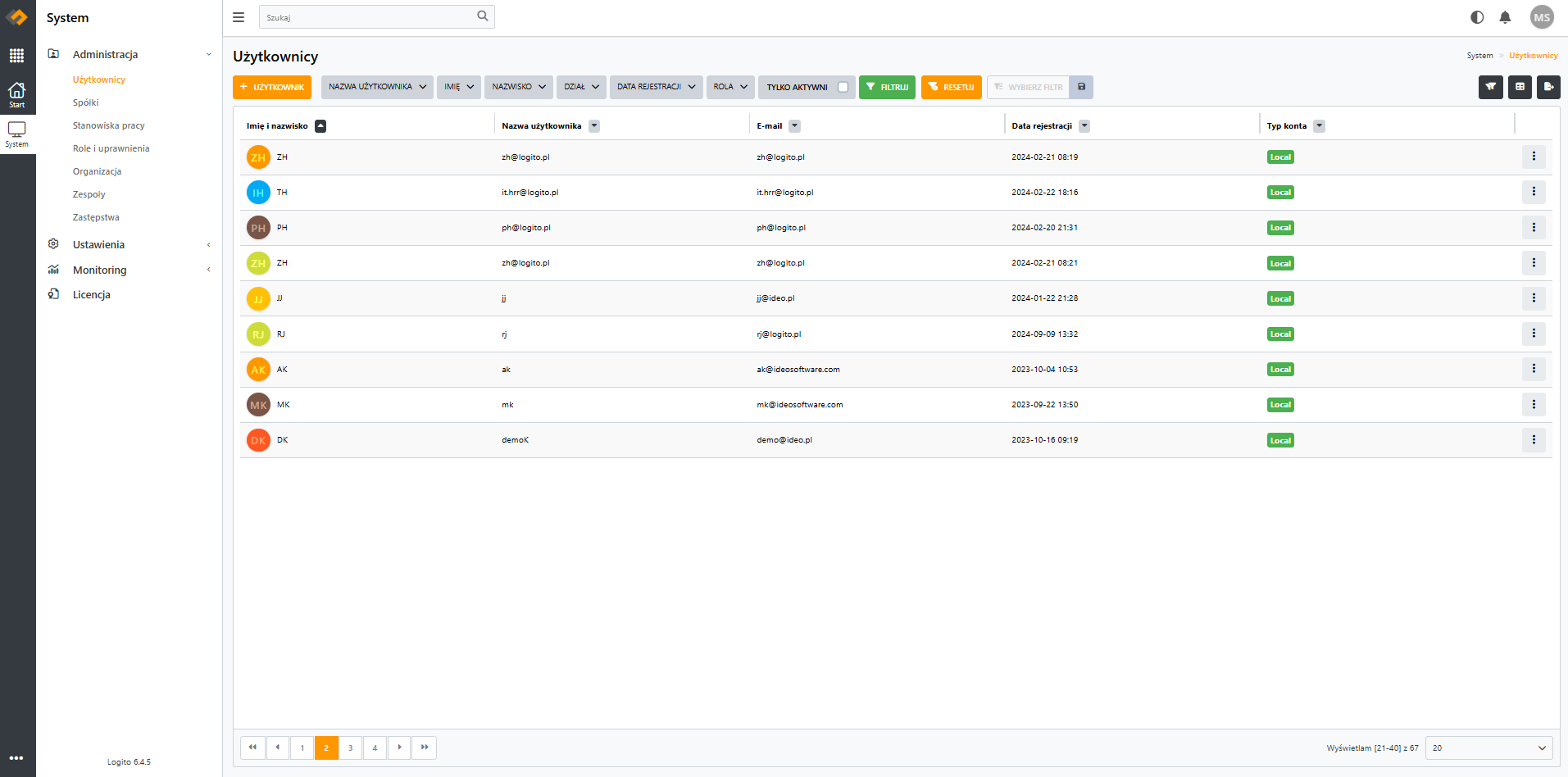Click the DK user avatar
This screenshot has height=777, width=1568.
click(258, 440)
